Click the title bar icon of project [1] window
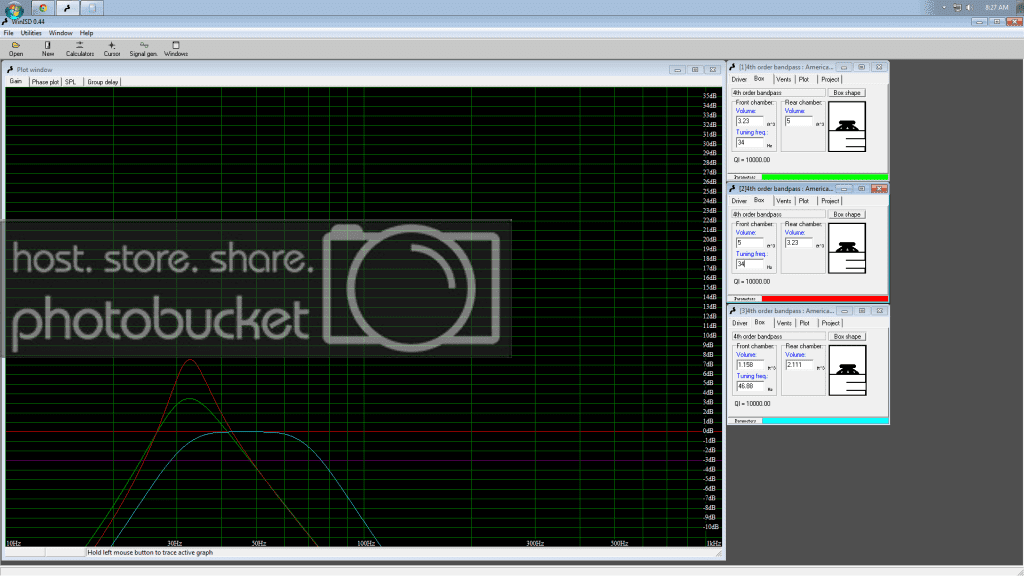The image size is (1024, 576). pos(733,67)
